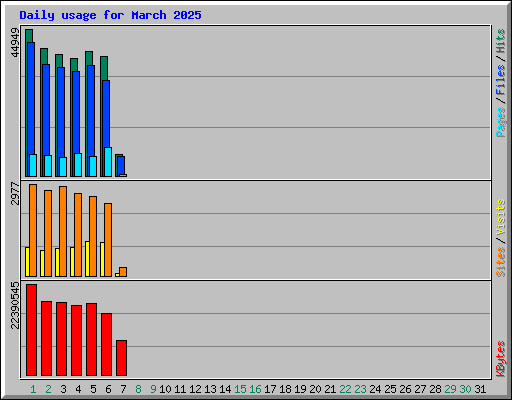
Task: Click the red KBytes bar for day 2
Action: pyautogui.click(x=46, y=338)
